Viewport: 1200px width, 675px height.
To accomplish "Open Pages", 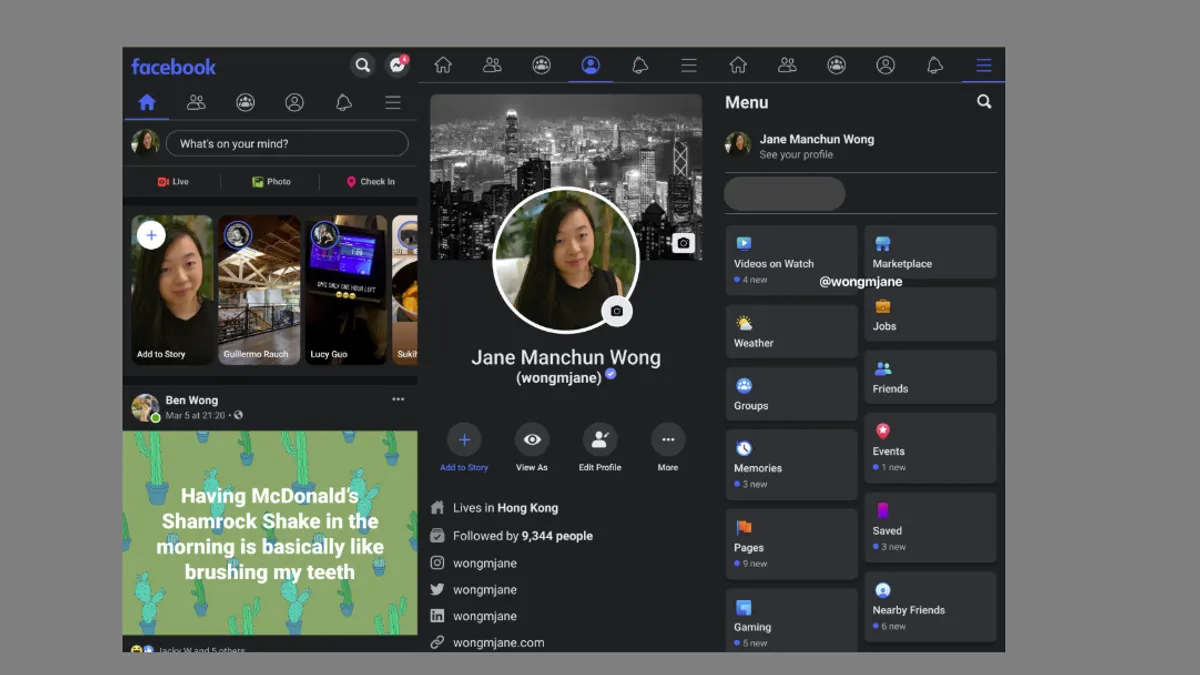I will (792, 544).
